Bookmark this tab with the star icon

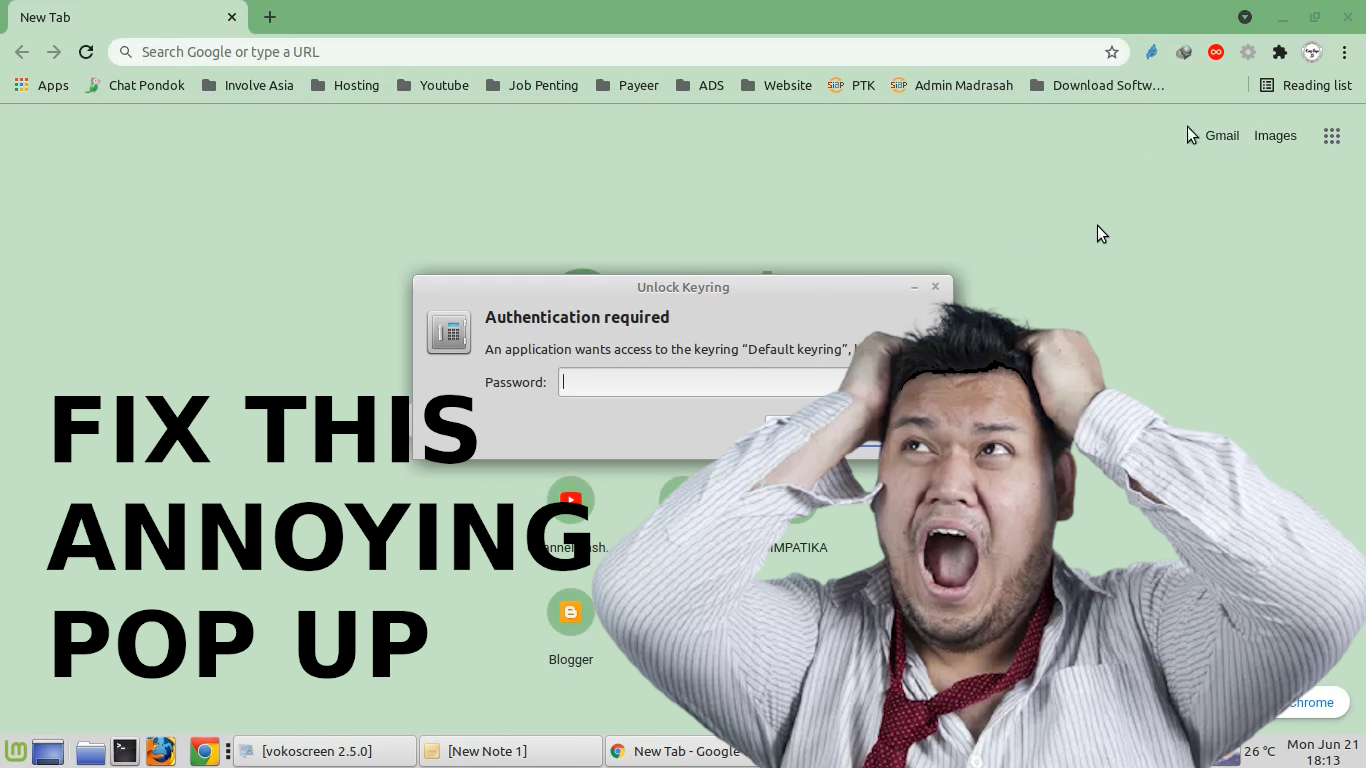tap(1111, 52)
